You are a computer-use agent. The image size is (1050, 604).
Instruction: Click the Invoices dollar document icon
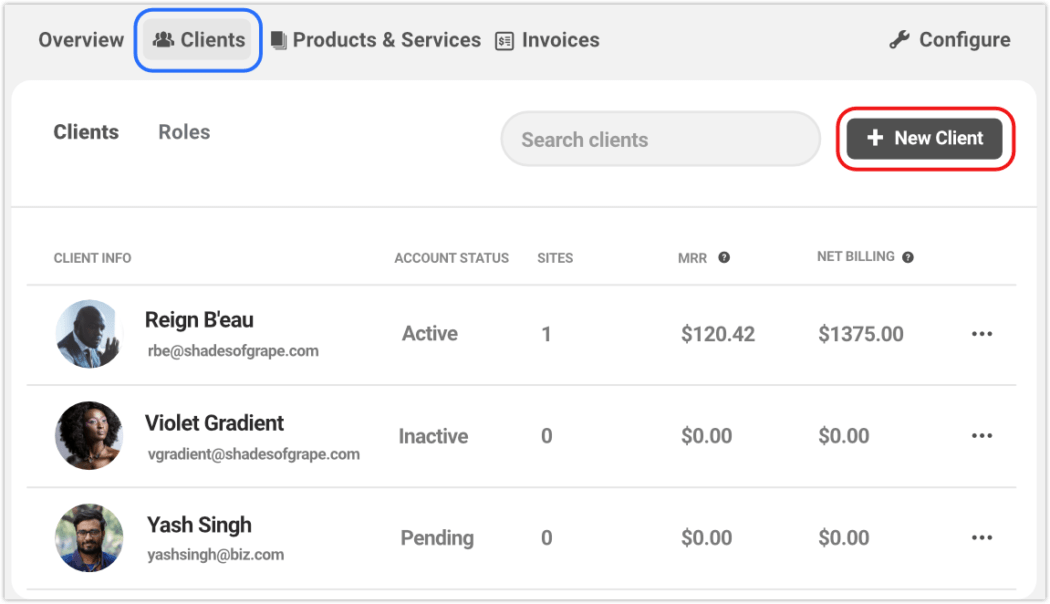click(x=504, y=42)
